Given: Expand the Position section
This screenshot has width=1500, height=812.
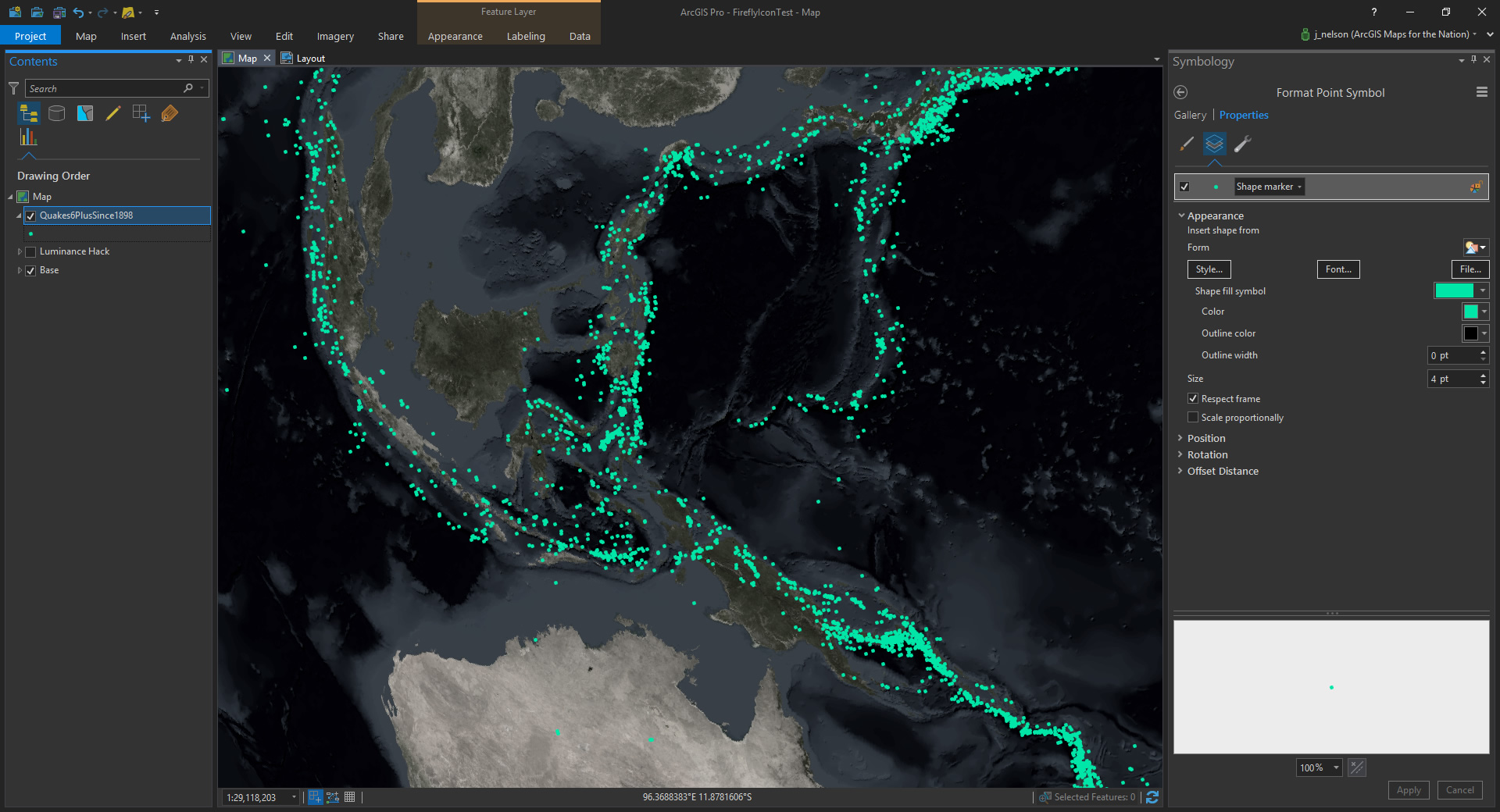Looking at the screenshot, I should (1180, 438).
